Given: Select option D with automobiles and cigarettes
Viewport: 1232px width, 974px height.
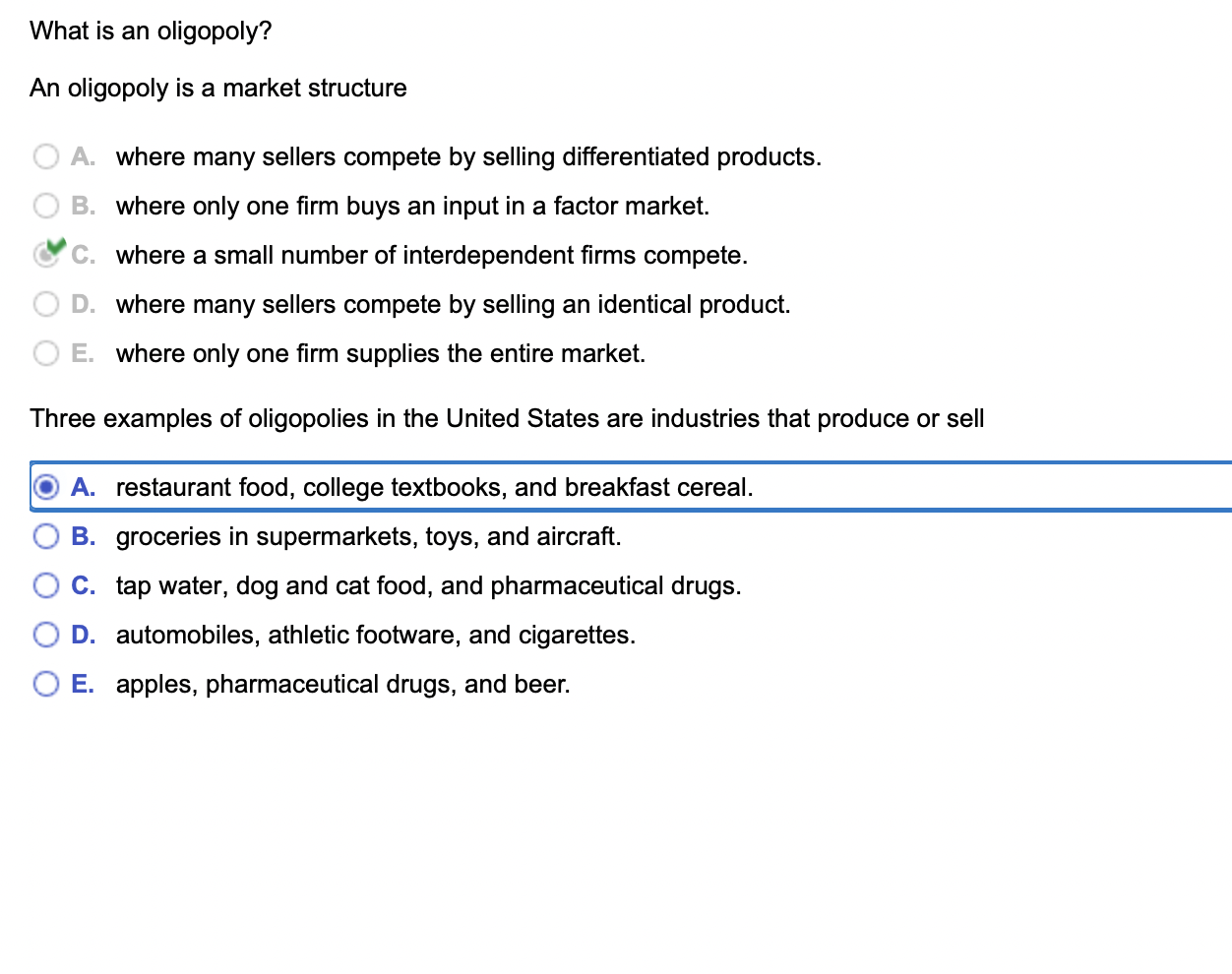Looking at the screenshot, I should 45,634.
